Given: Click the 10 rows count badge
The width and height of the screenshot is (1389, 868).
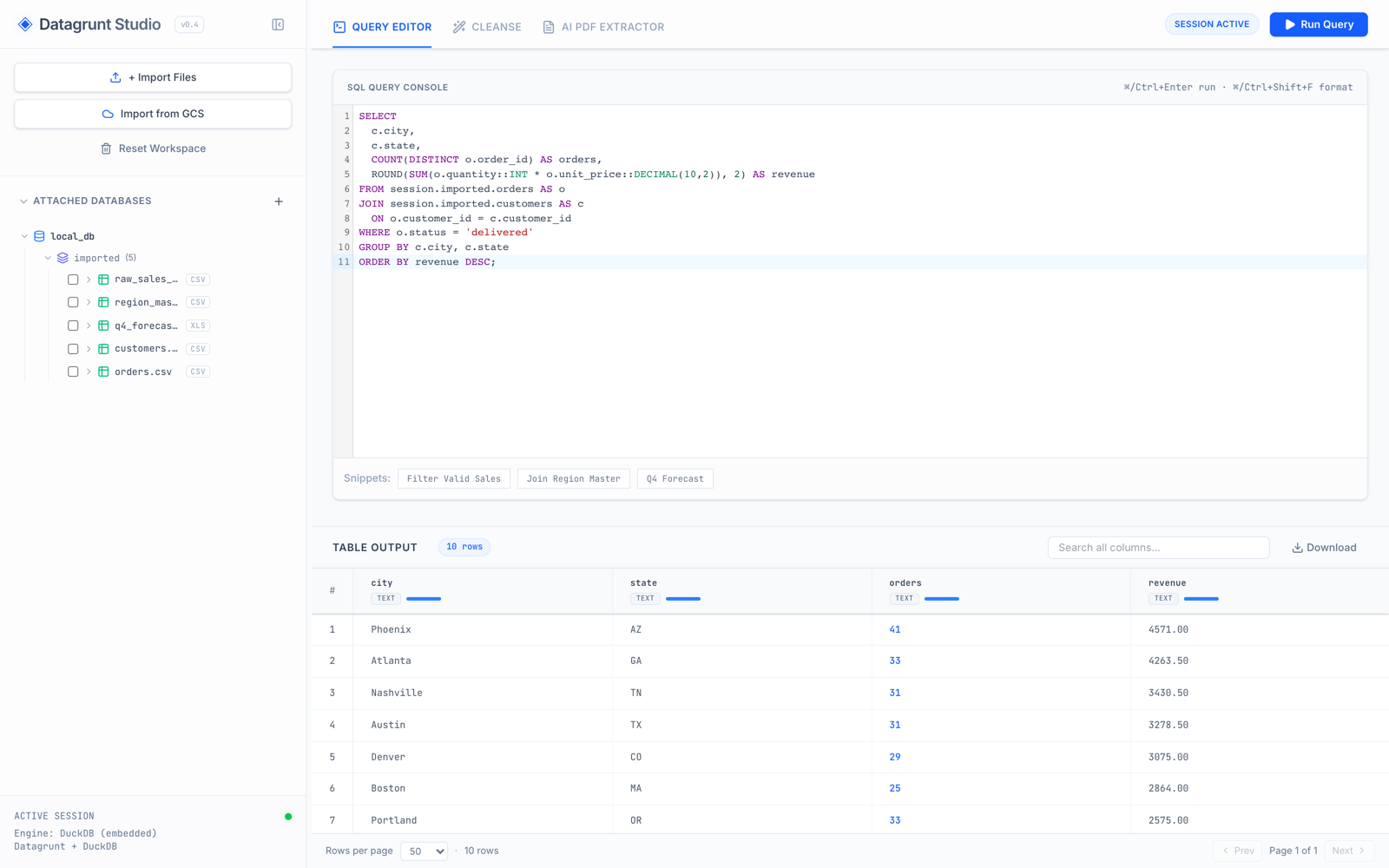Looking at the screenshot, I should 464,547.
